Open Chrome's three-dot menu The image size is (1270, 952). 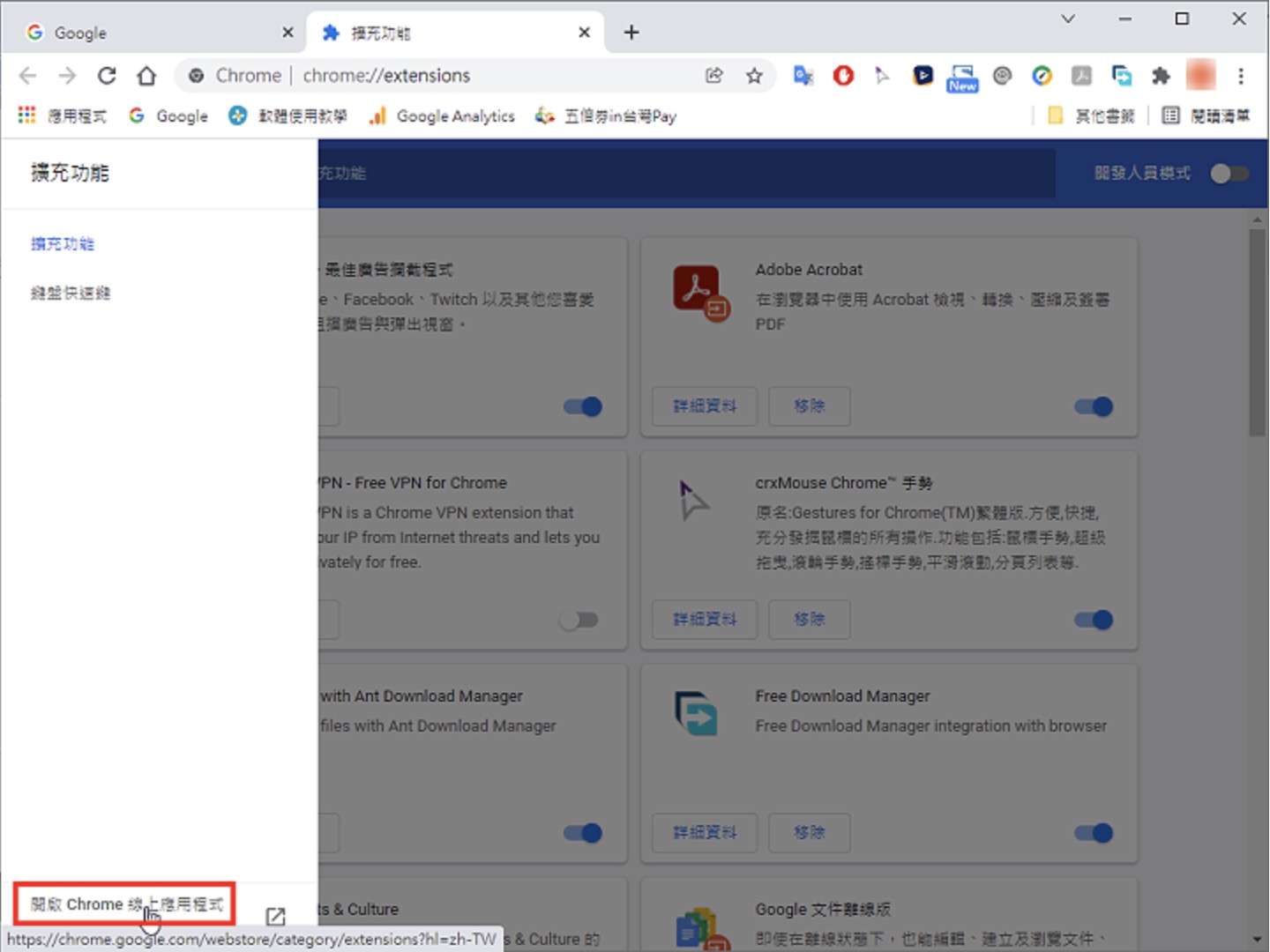click(1240, 76)
